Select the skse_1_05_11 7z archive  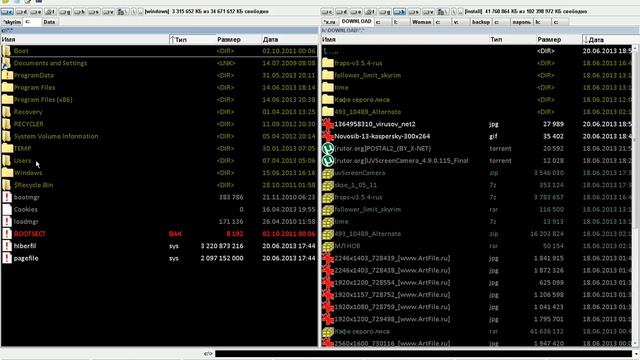tap(478, 185)
